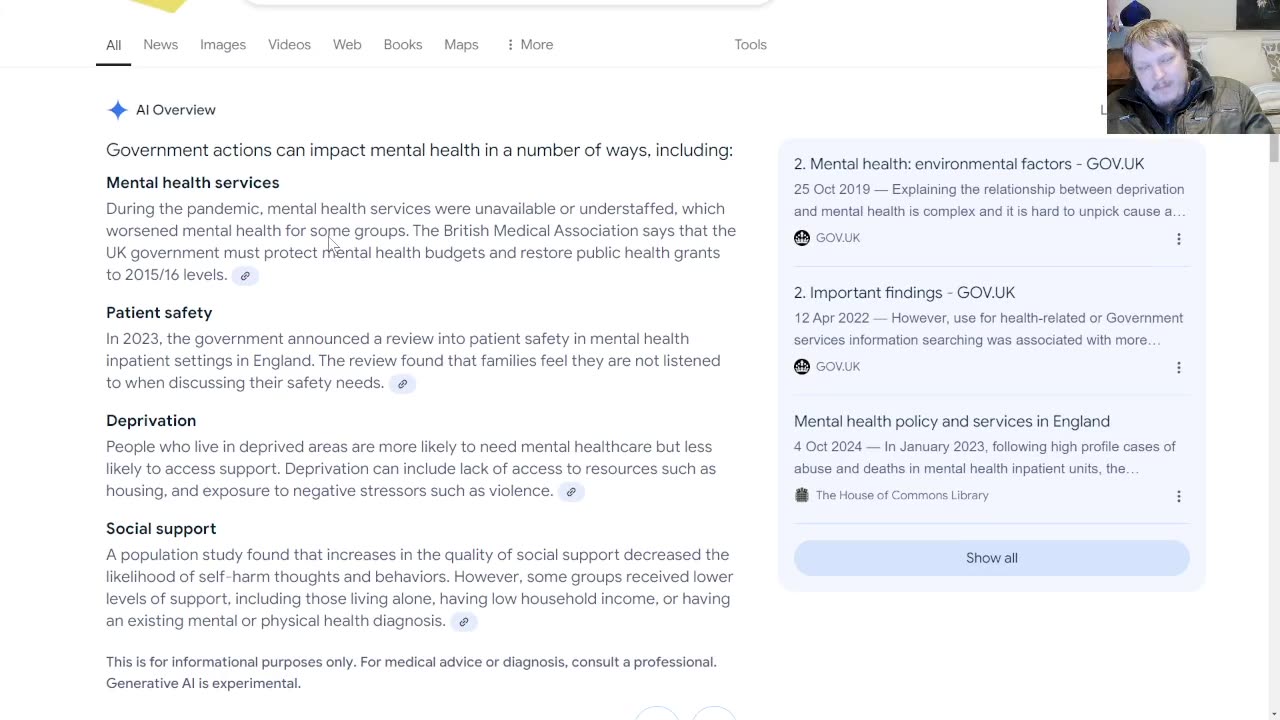Open source link after Patient safety paragraph
Viewport: 1280px width, 720px height.
coord(402,384)
